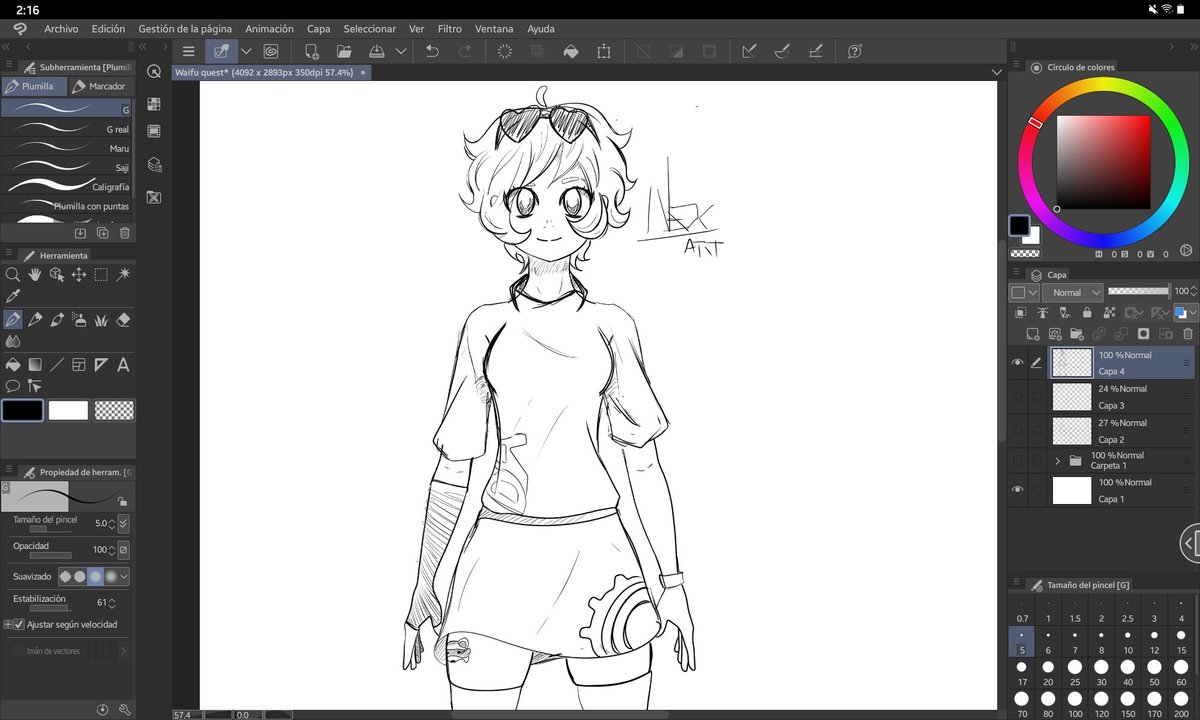Open Archivo menu
Viewport: 1200px width, 720px height.
pos(61,29)
